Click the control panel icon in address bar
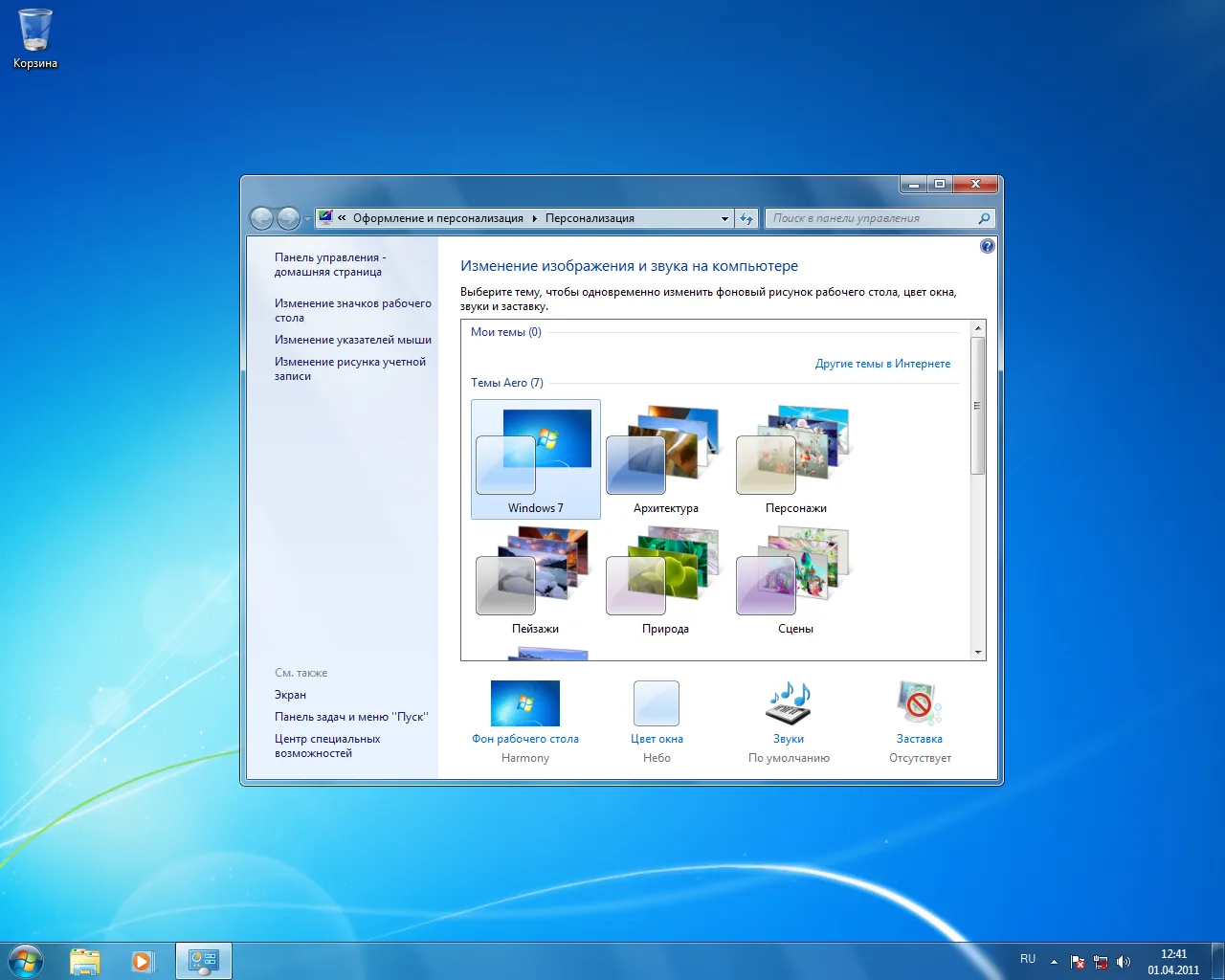Viewport: 1225px width, 980px height. [x=325, y=218]
